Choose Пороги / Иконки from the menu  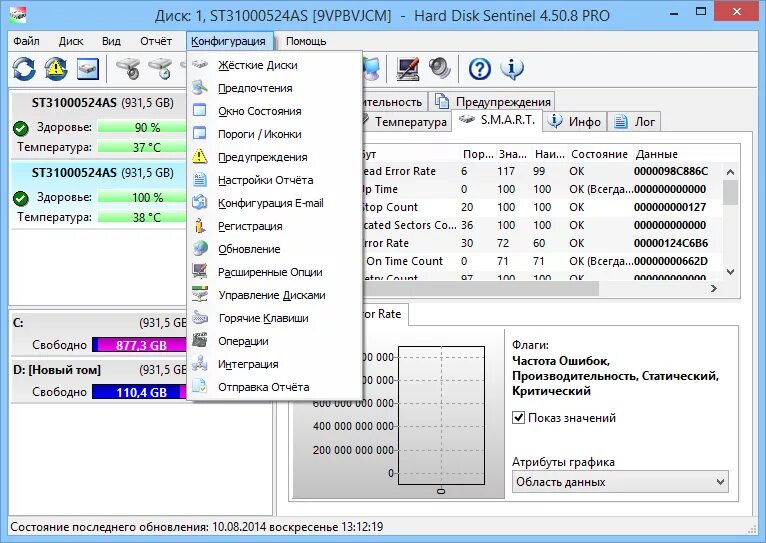(x=274, y=134)
